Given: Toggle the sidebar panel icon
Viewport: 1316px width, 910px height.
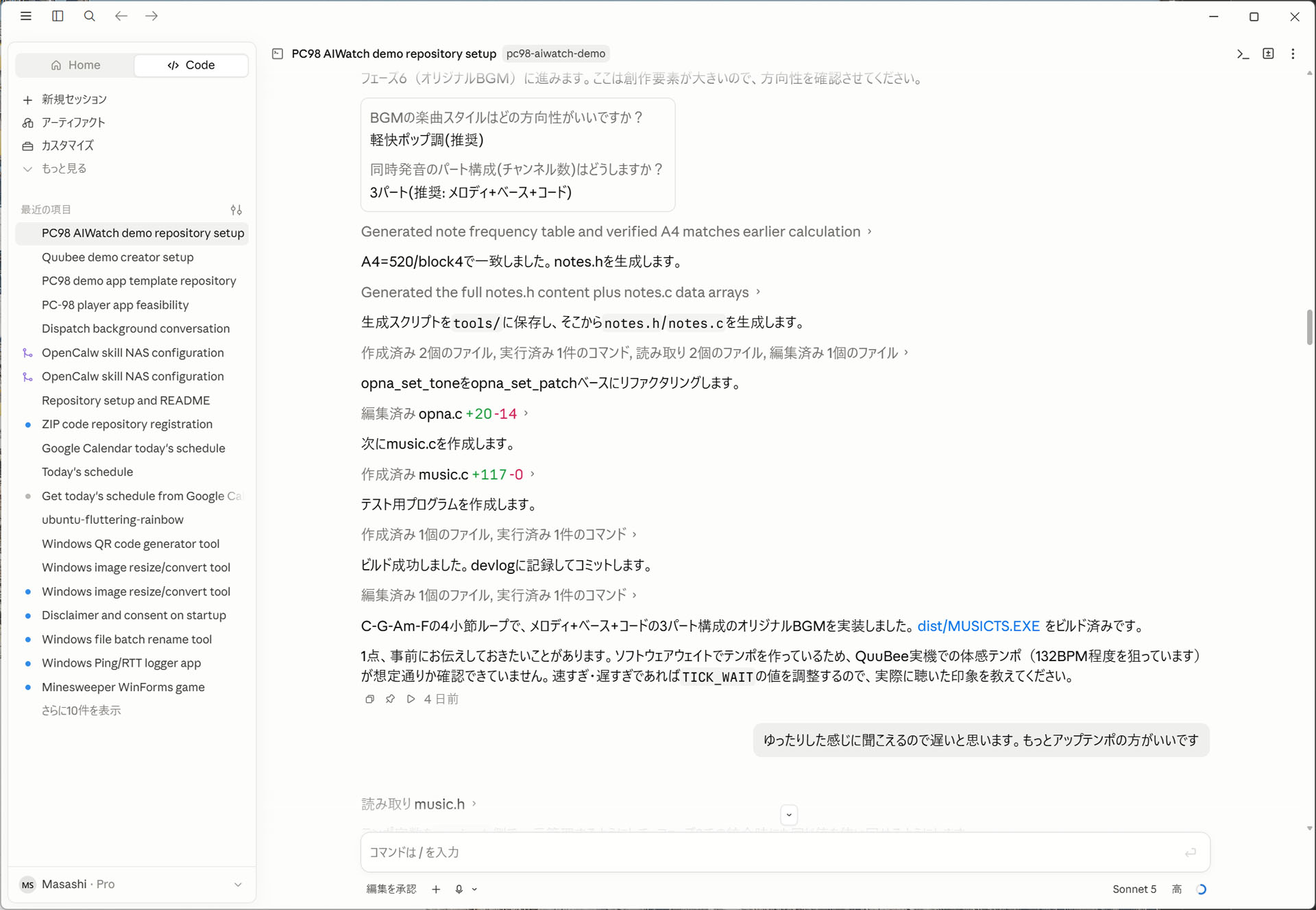Looking at the screenshot, I should click(x=58, y=16).
